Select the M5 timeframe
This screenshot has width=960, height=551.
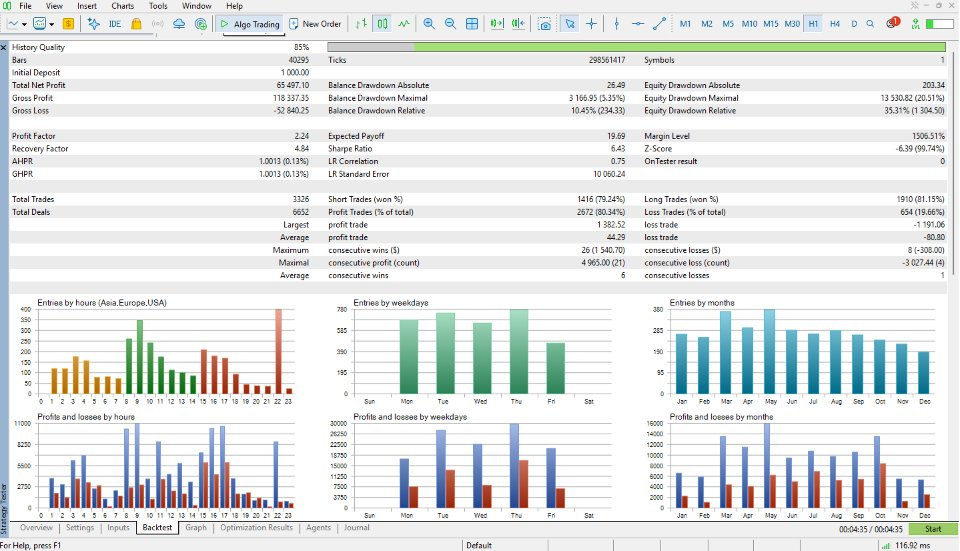[x=728, y=24]
